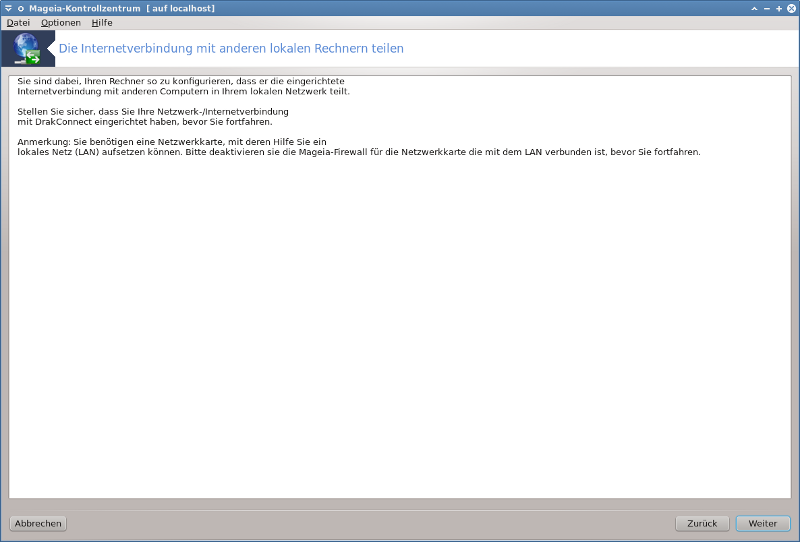Go back with the Zurück button
The image size is (800, 542).
702,523
